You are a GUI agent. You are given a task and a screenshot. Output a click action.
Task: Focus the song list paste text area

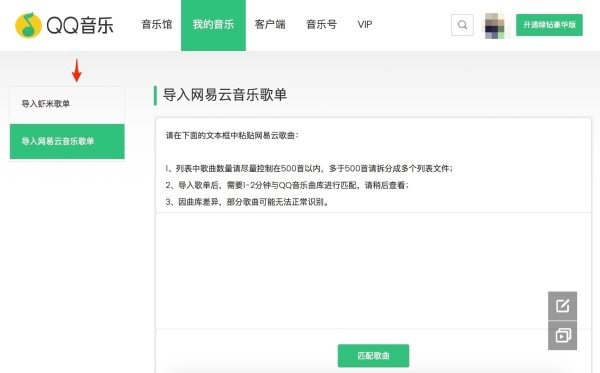point(373,270)
